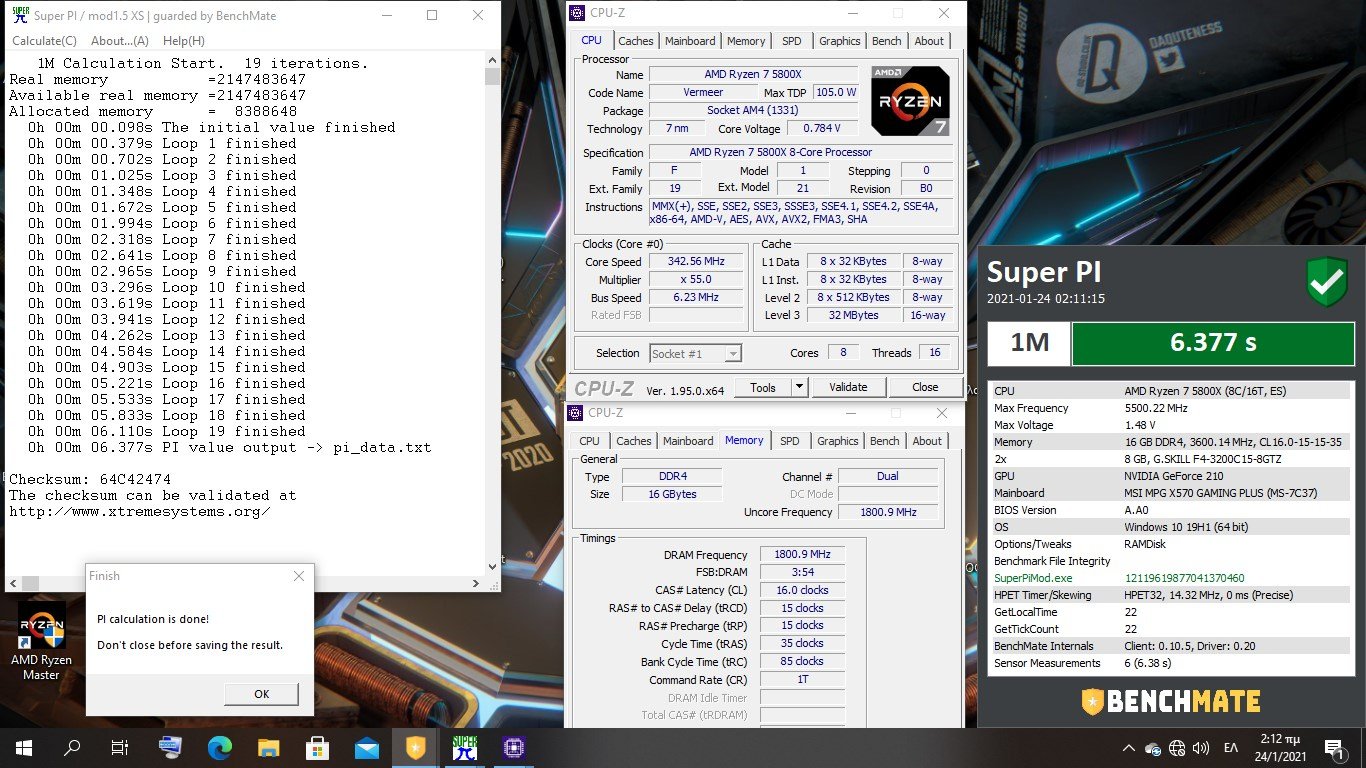
Task: Click the BenchMate logo banner
Action: [x=1171, y=700]
